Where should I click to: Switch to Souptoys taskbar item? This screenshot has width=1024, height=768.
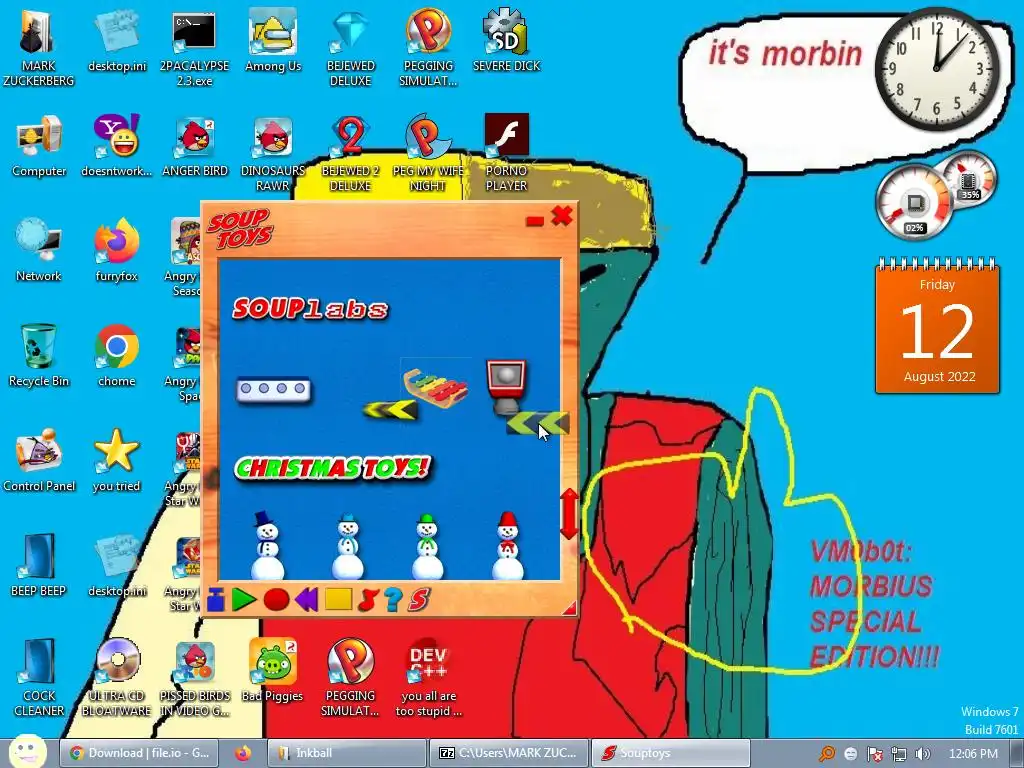669,753
